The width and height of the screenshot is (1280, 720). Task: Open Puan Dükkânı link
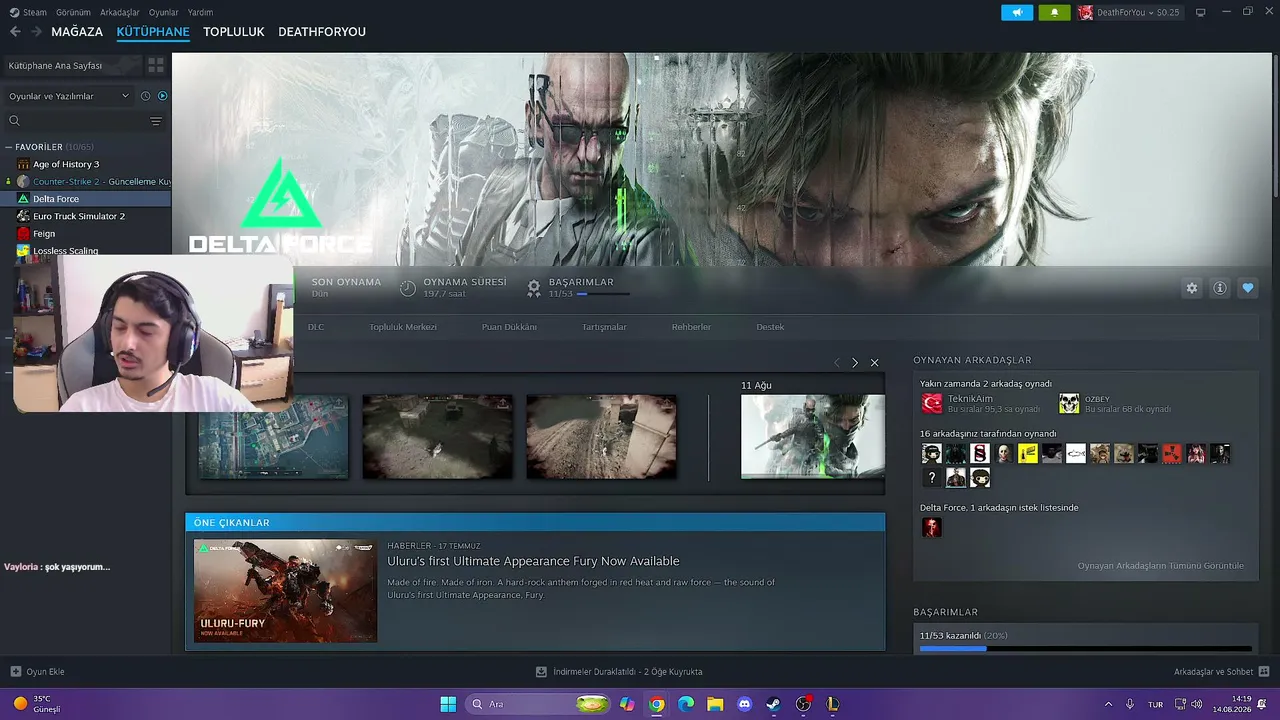tap(509, 327)
